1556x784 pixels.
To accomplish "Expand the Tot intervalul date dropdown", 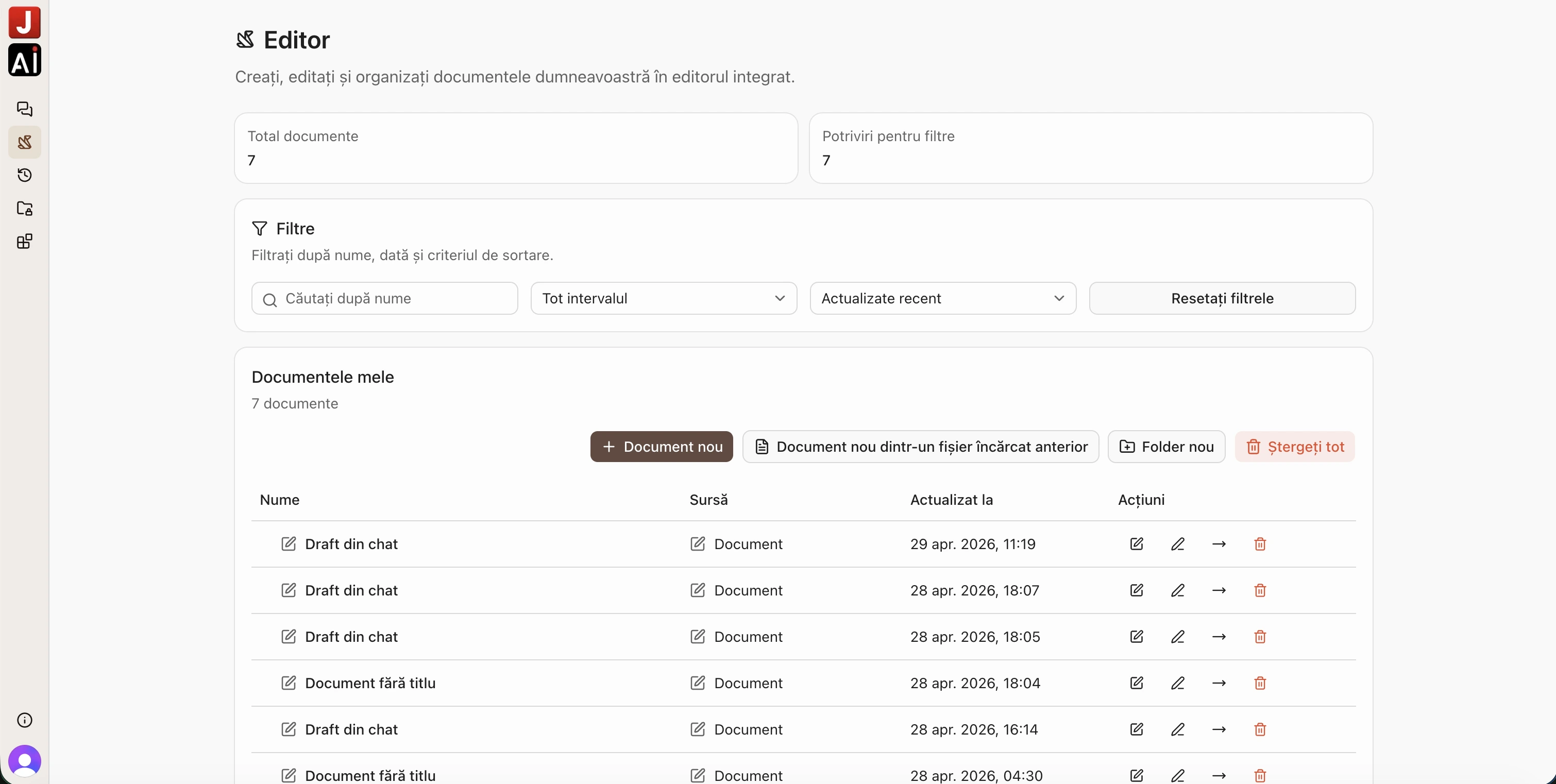I will (x=663, y=298).
